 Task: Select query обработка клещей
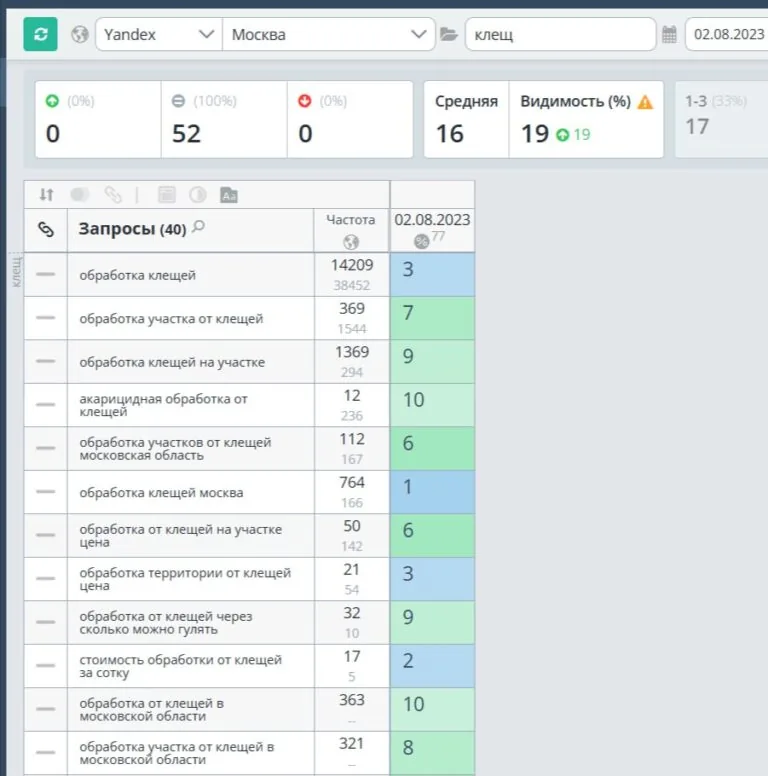click(138, 275)
